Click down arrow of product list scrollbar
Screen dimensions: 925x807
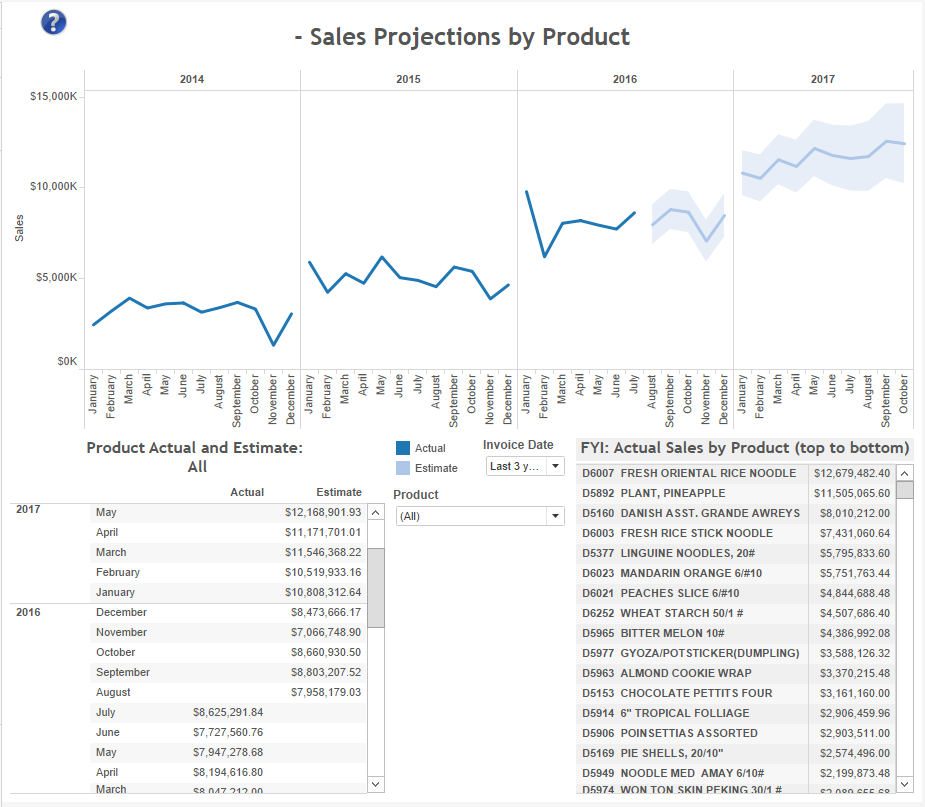pos(904,784)
